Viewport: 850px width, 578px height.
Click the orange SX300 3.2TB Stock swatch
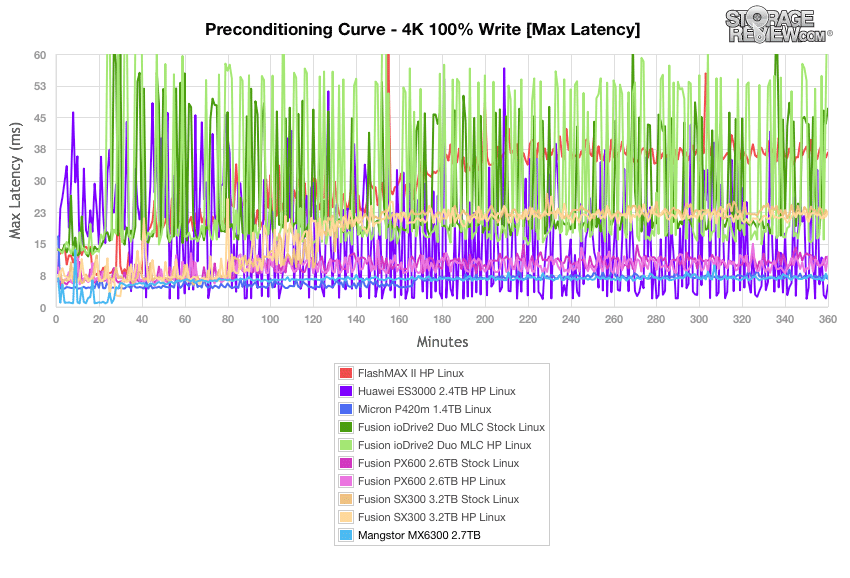[346, 499]
